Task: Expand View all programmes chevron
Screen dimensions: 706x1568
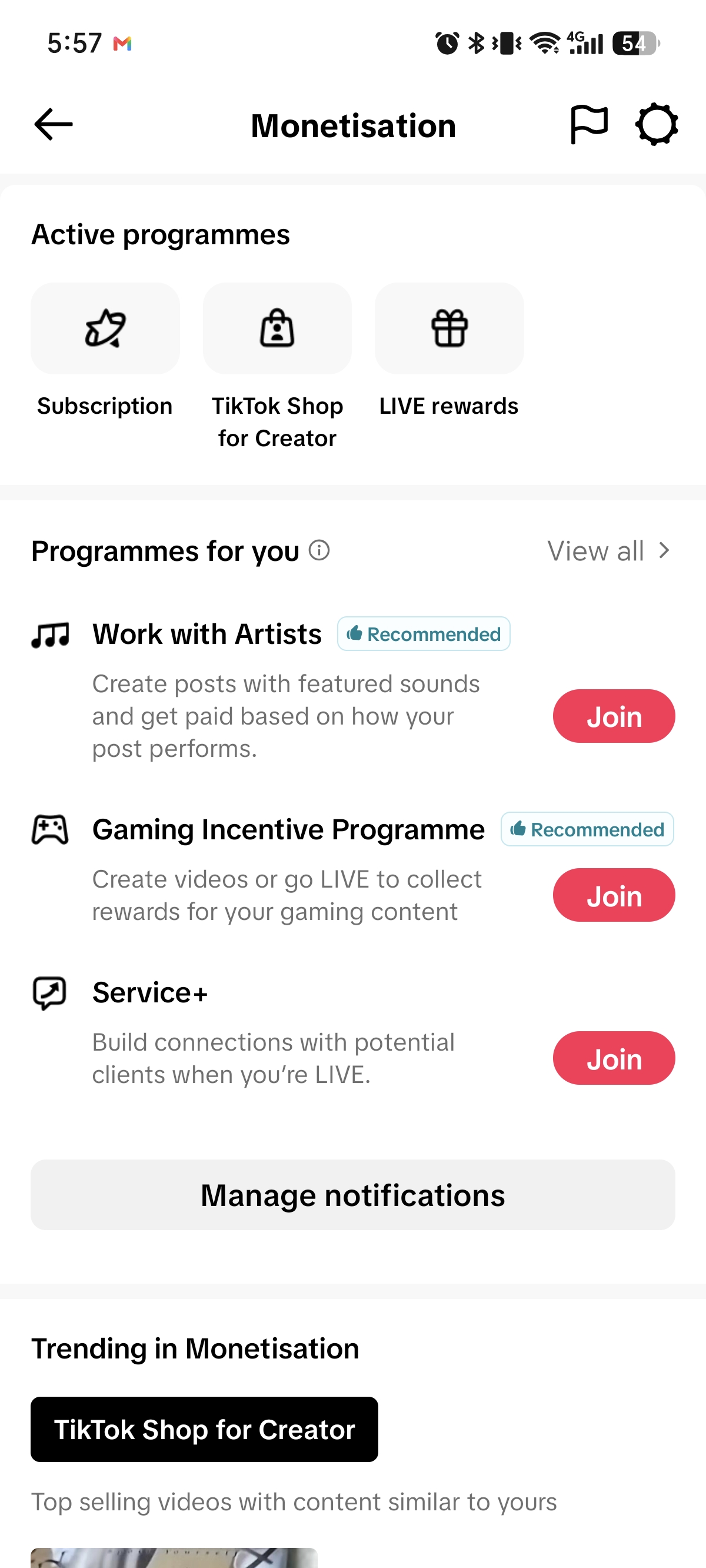Action: (x=664, y=550)
